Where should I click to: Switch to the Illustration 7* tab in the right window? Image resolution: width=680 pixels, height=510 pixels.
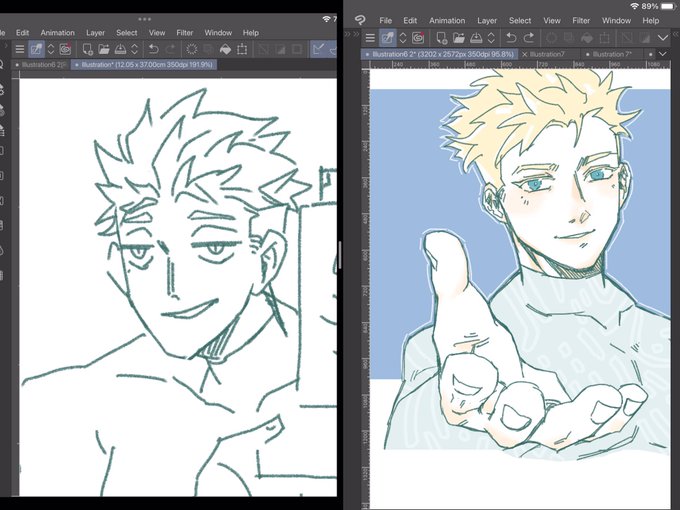click(x=611, y=54)
